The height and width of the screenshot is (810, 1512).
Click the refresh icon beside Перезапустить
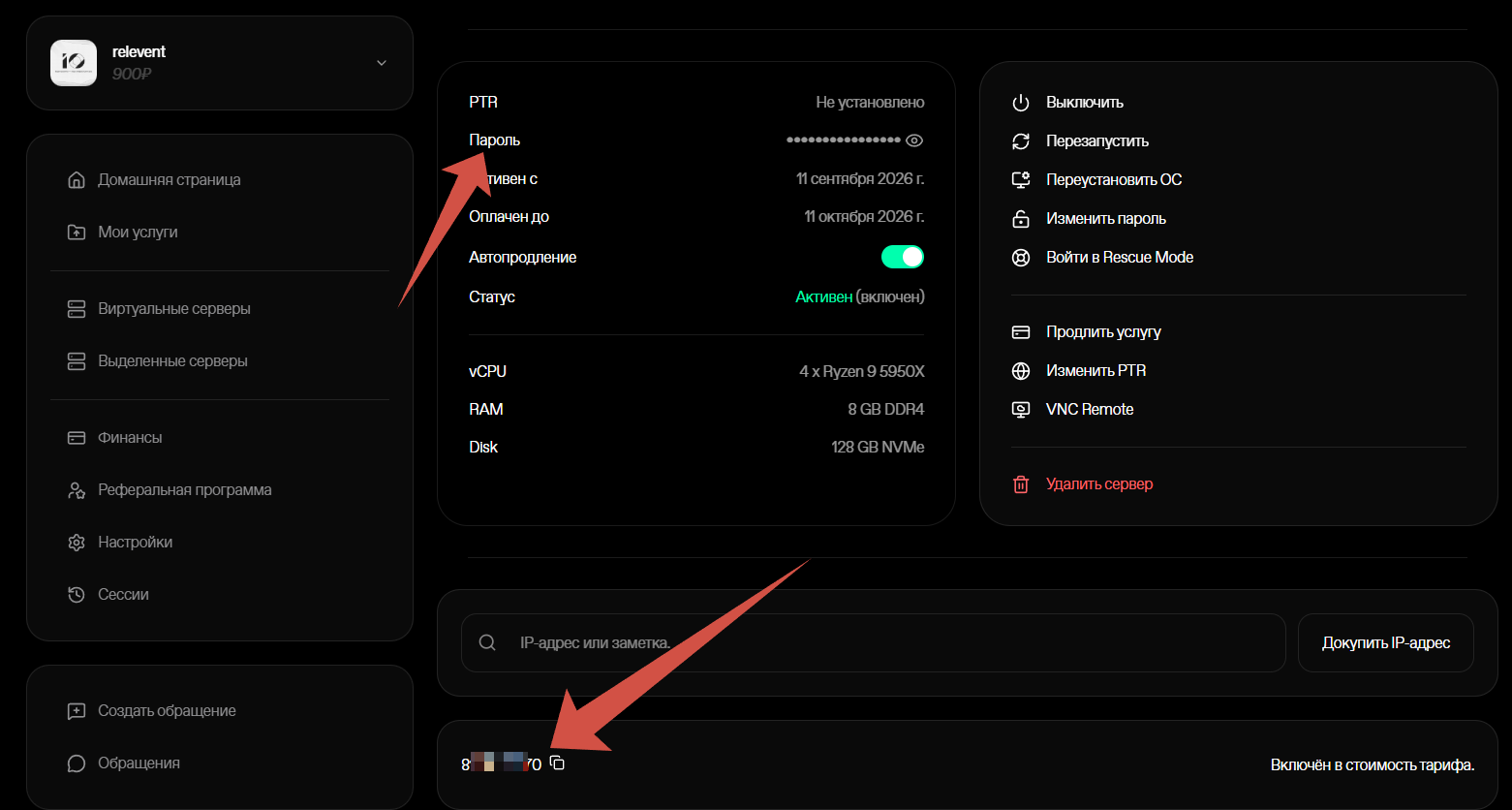pos(1021,141)
